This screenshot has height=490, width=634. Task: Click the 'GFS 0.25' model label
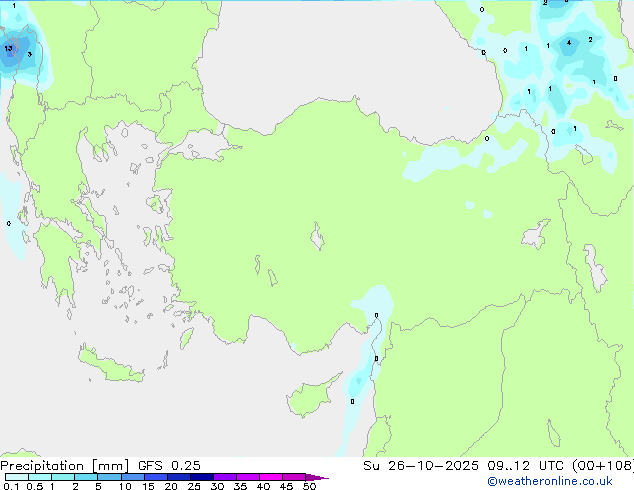(169, 466)
